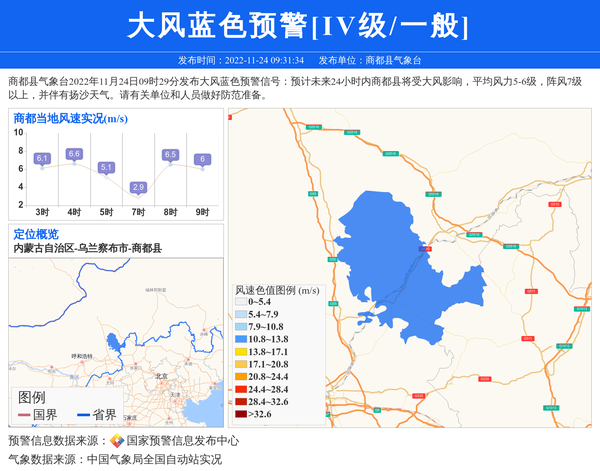
Task: Click the red 24.4~28.4 legend color box
Action: click(241, 389)
